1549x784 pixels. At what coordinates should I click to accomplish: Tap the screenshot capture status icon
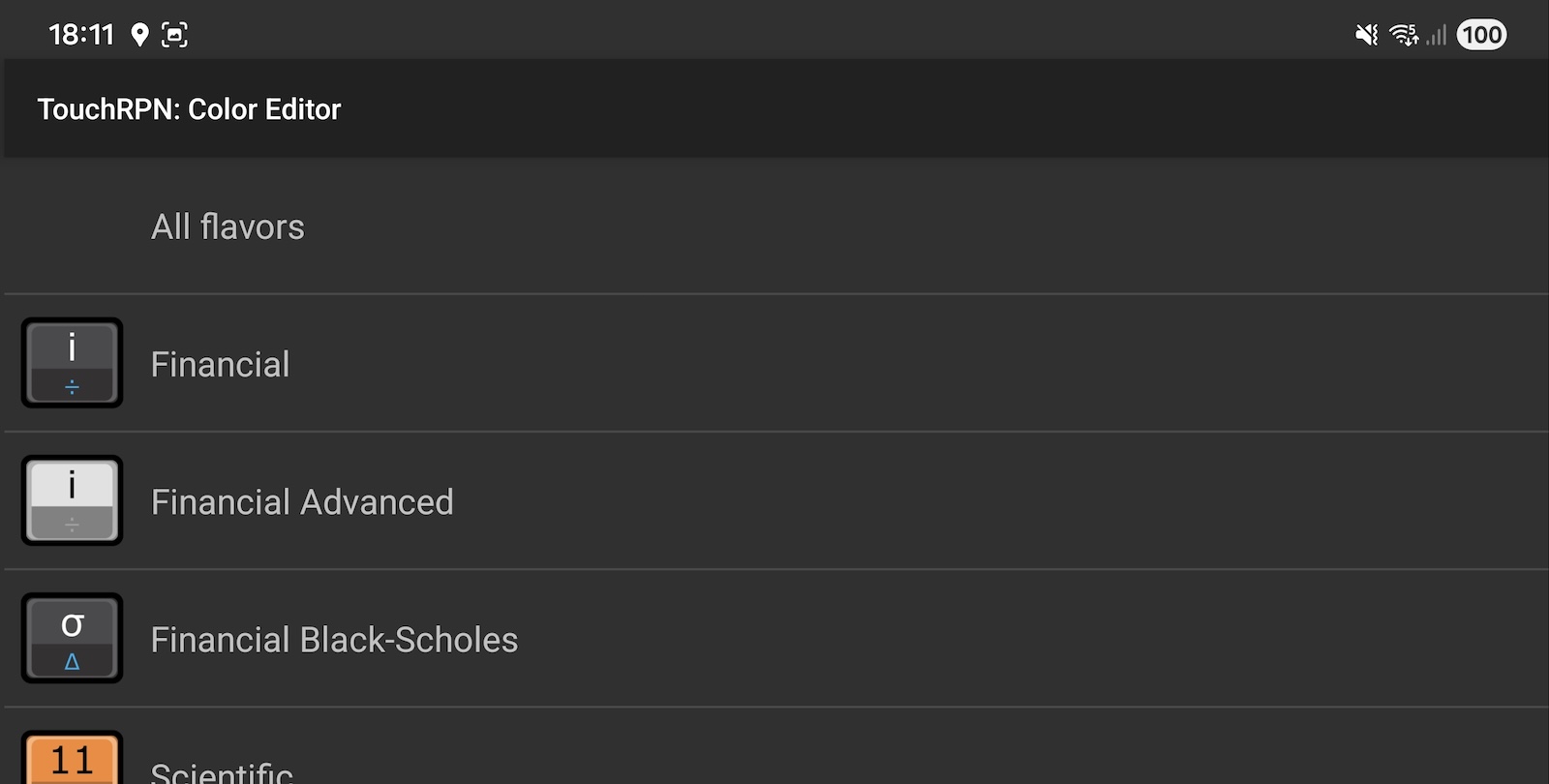[174, 36]
